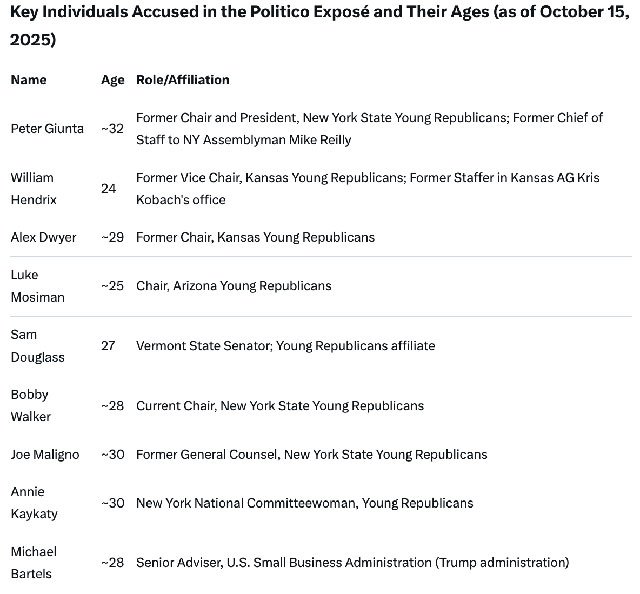Click the Name column header

coord(29,80)
